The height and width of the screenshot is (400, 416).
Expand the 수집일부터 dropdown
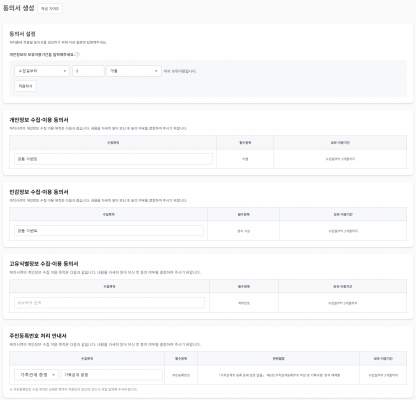42,71
